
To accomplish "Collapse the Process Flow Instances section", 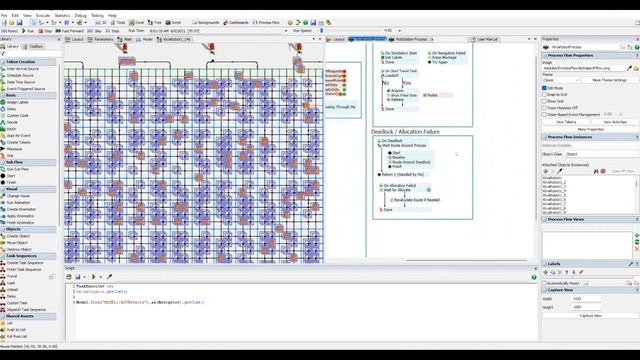I will point(544,137).
